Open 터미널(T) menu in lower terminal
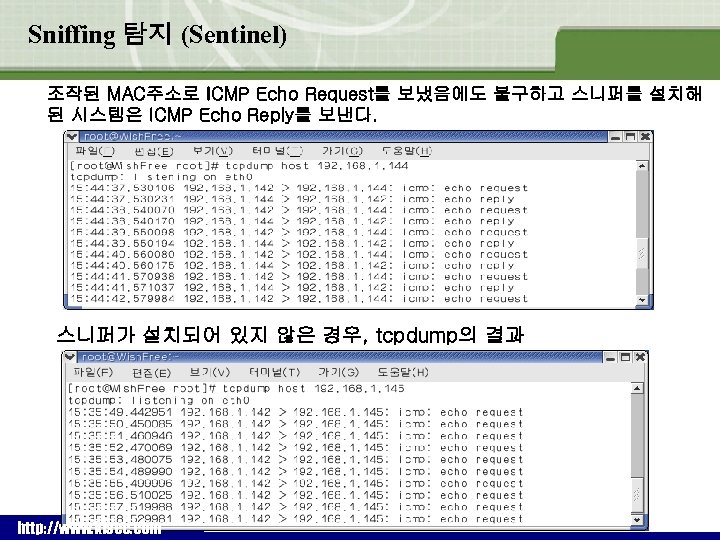Screen dimensions: 720x540 (x=274, y=372)
